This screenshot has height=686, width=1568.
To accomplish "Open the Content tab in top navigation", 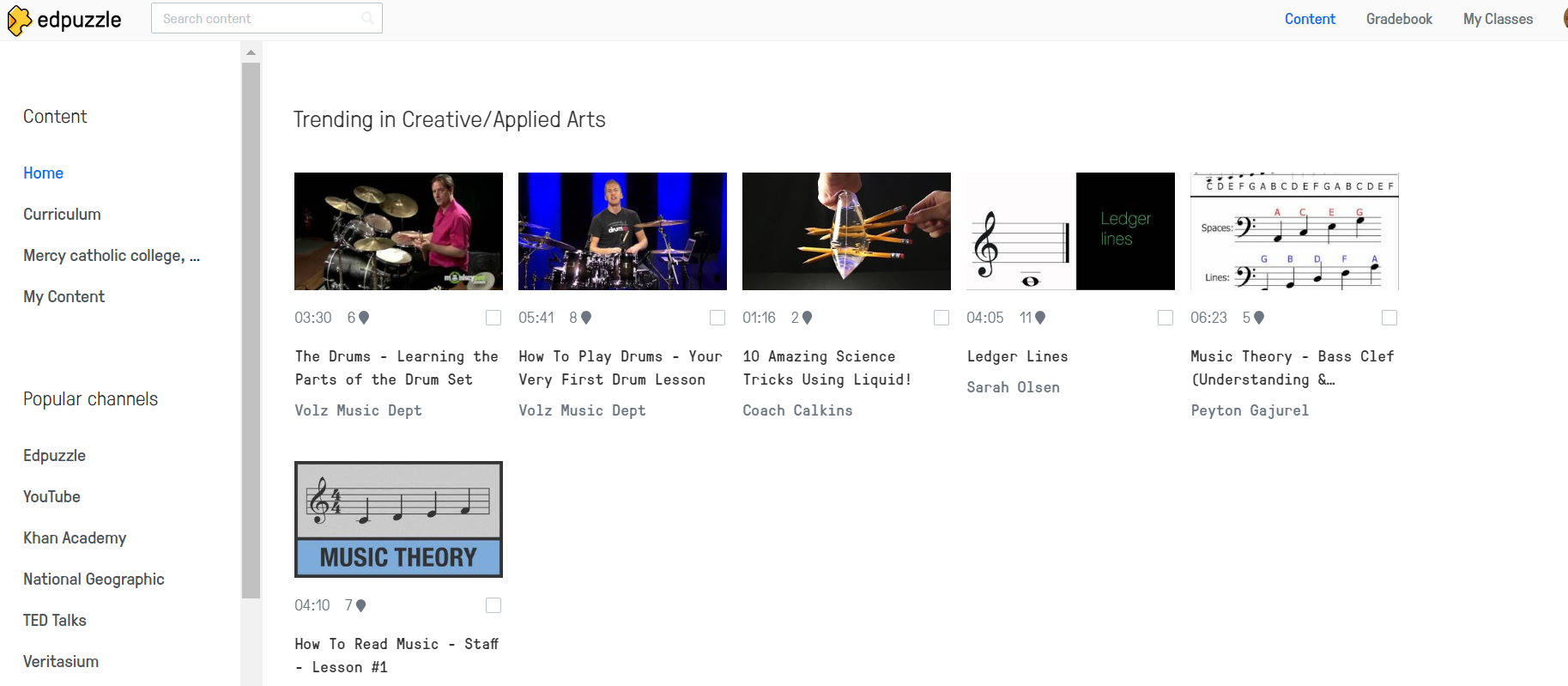I will [x=1310, y=19].
